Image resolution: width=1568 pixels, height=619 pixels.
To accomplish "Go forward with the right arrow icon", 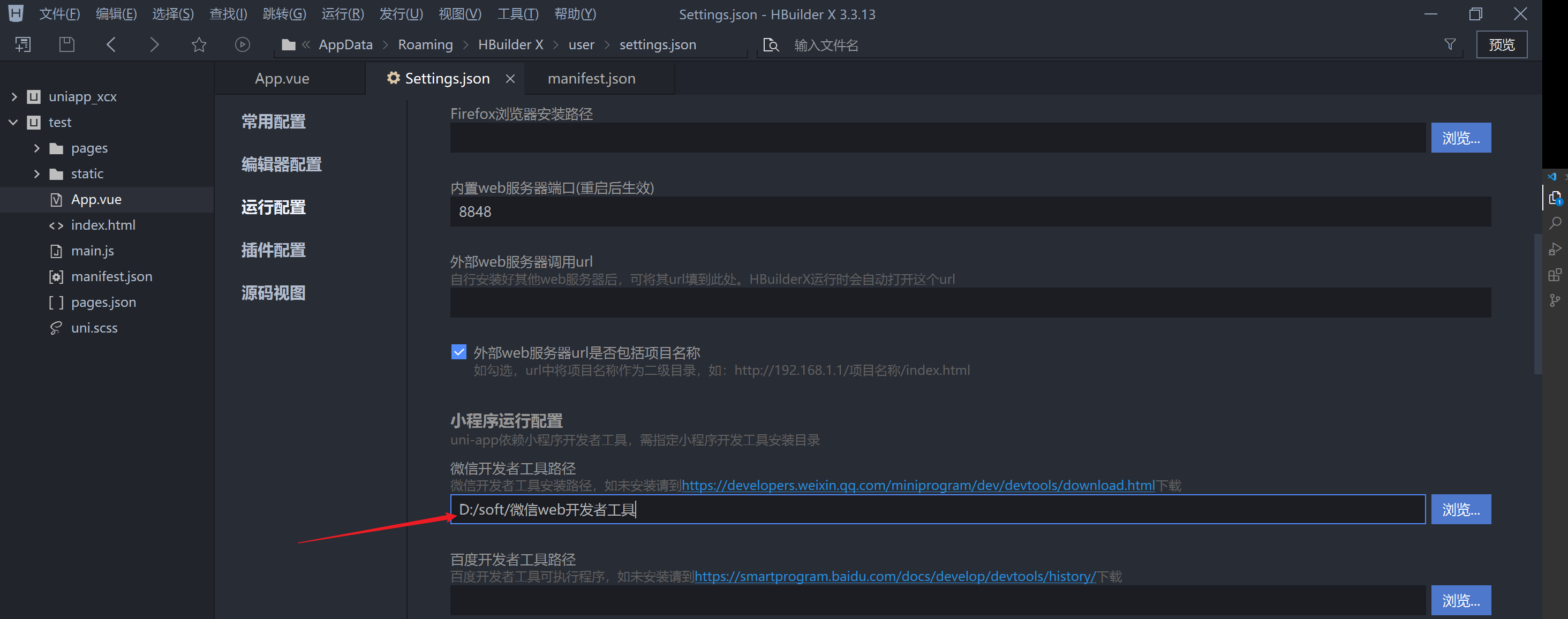I will click(155, 44).
